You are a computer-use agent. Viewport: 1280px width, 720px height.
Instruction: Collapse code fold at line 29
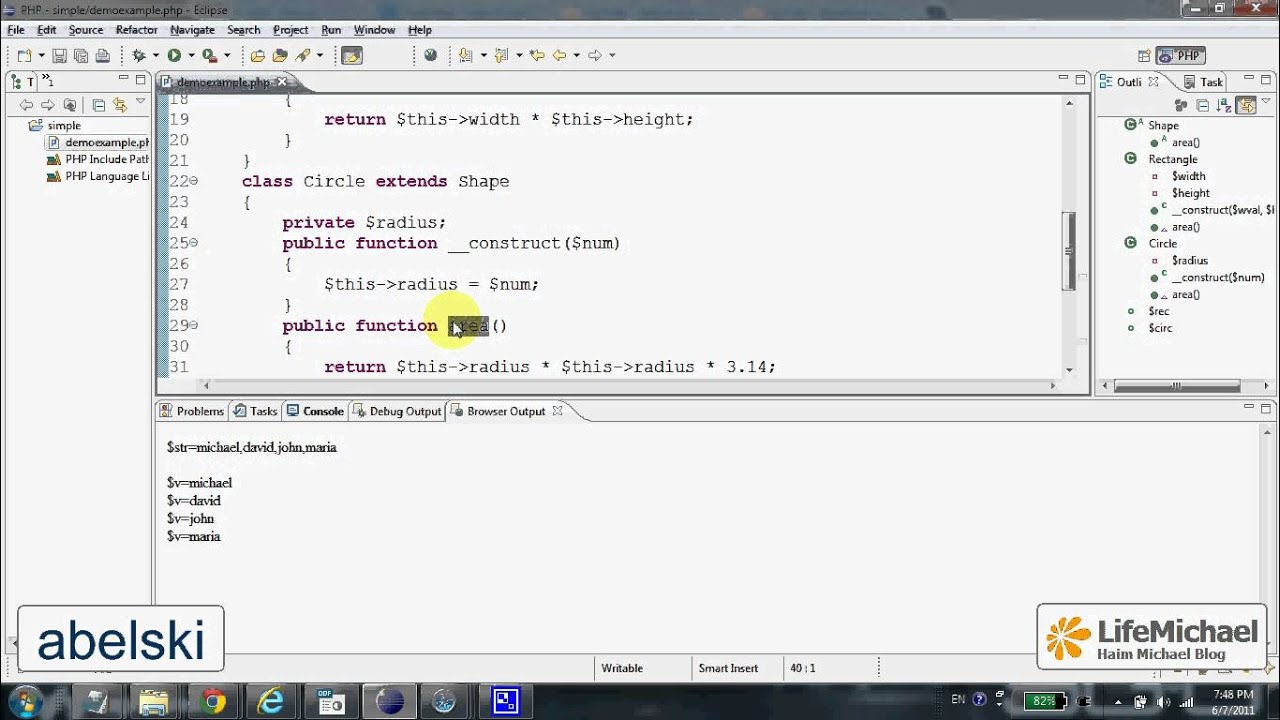click(x=194, y=325)
